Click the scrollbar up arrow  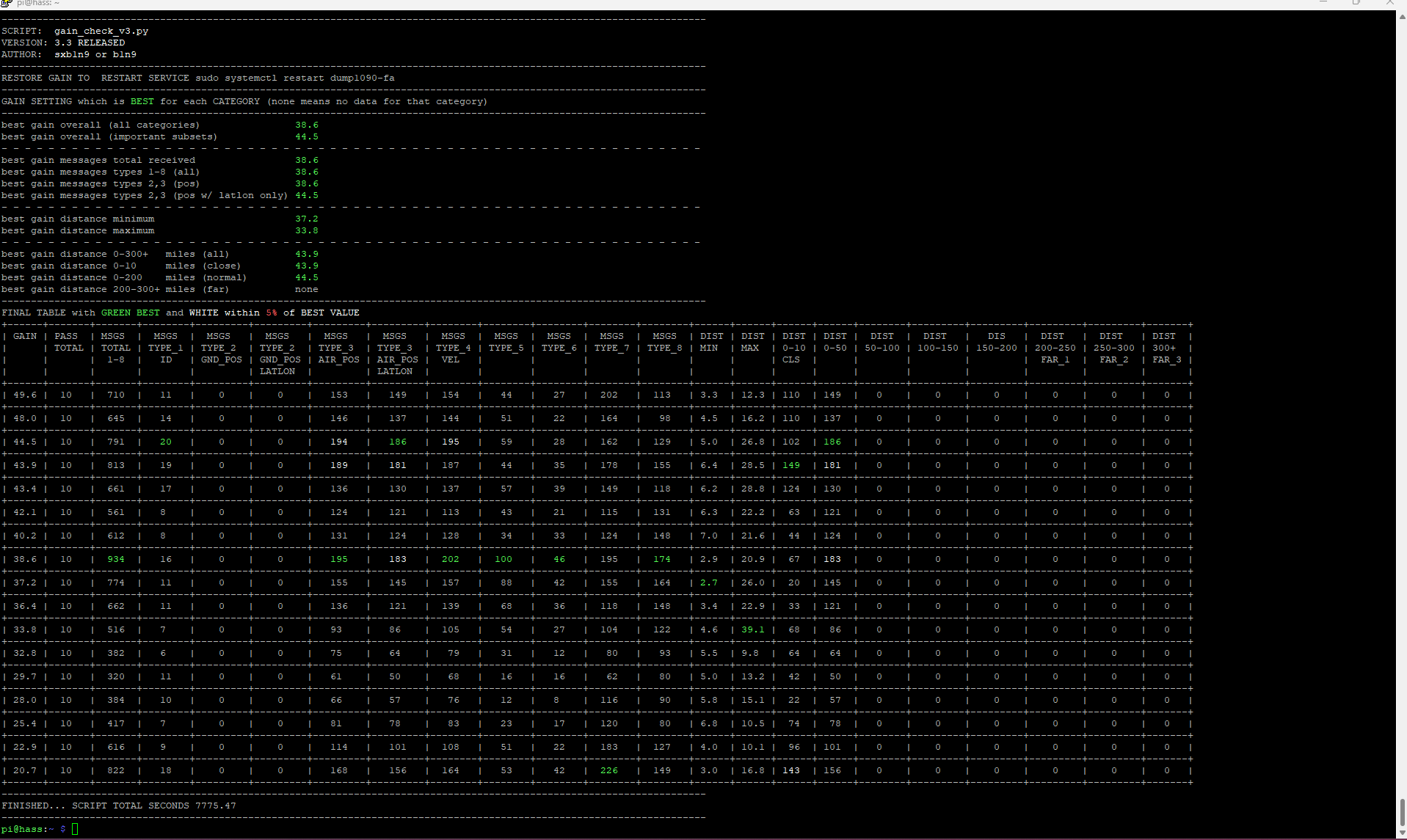[1401, 15]
